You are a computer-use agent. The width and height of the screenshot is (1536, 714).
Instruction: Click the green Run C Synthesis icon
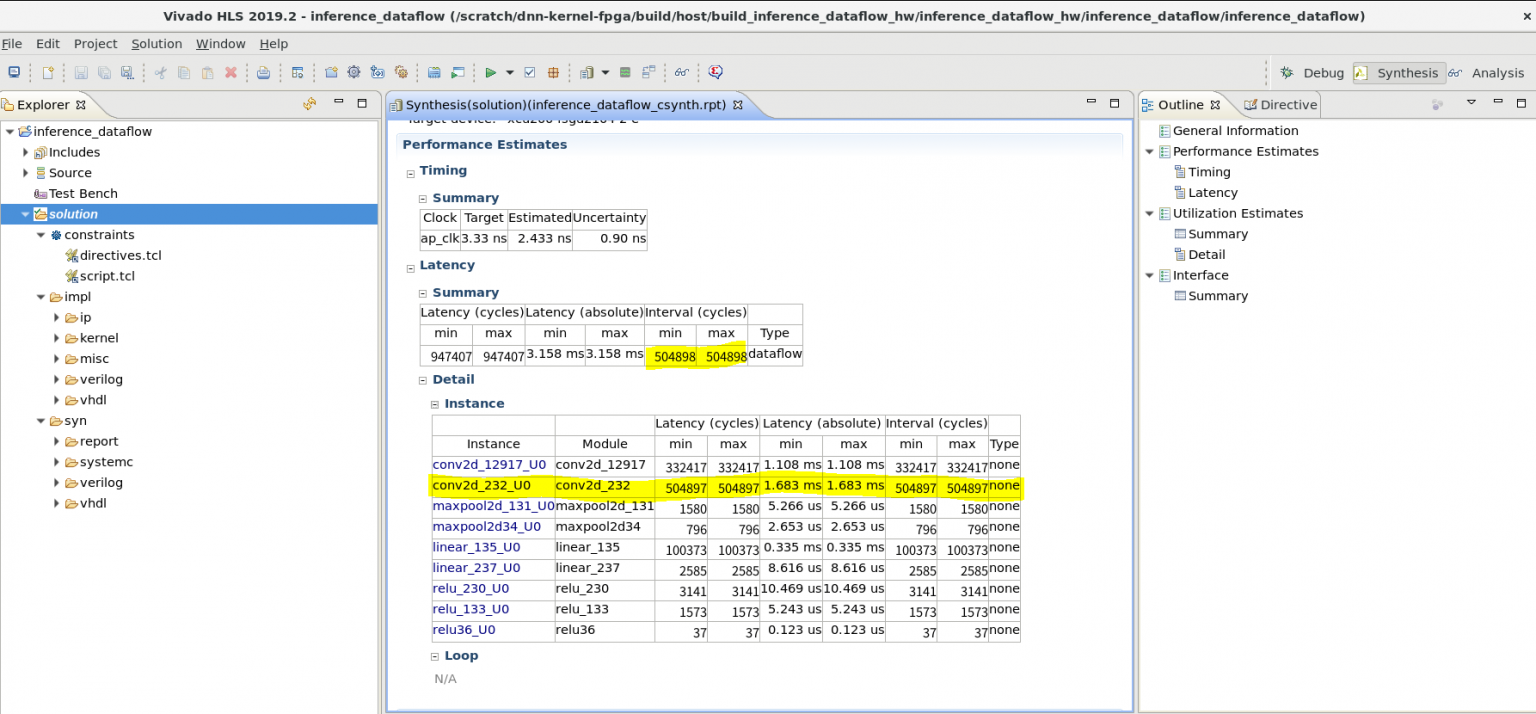[490, 73]
